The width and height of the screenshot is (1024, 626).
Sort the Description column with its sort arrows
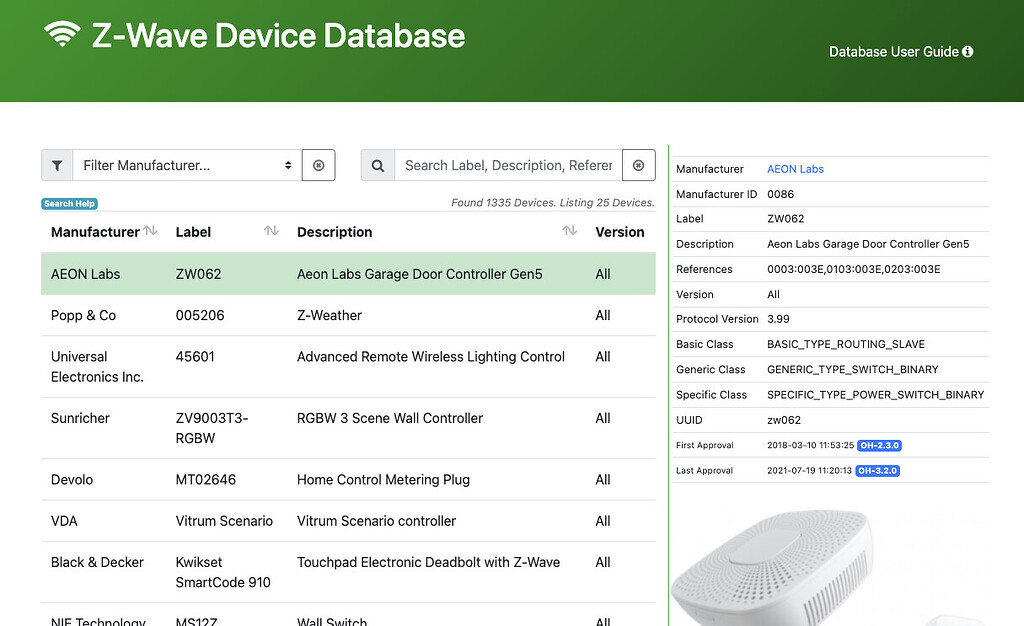pyautogui.click(x=569, y=230)
